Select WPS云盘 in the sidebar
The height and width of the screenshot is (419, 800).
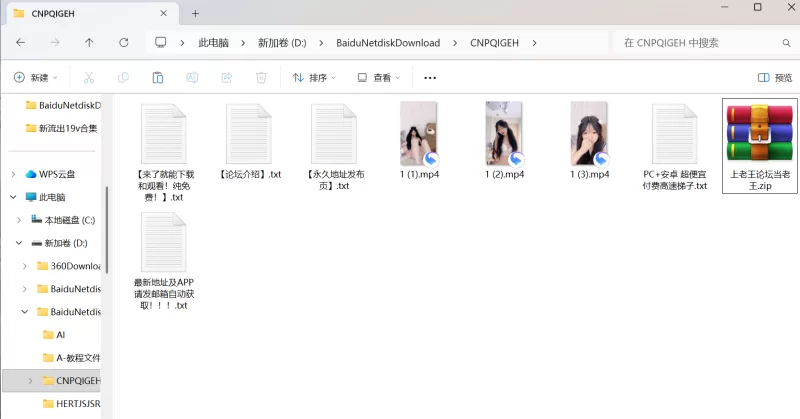tap(51, 174)
